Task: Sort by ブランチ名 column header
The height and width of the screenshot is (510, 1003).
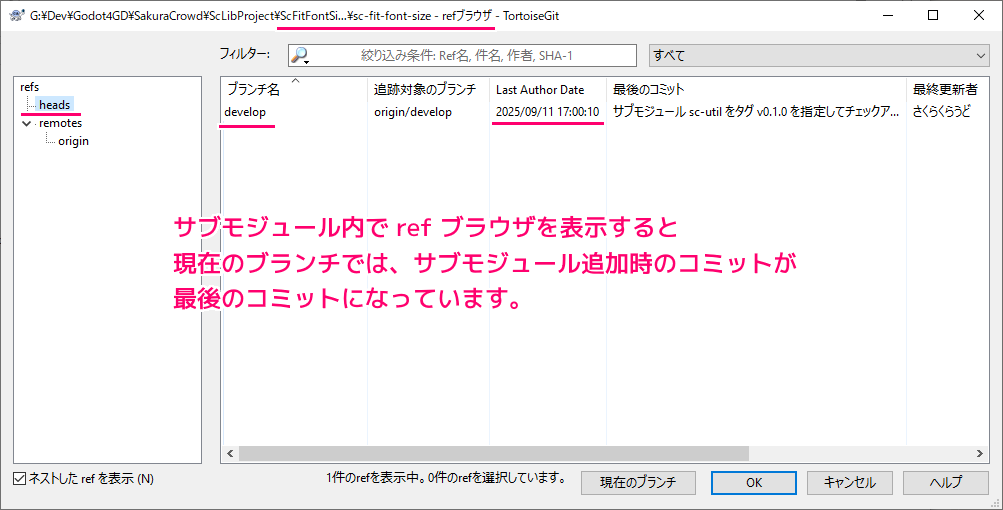Action: click(x=253, y=90)
